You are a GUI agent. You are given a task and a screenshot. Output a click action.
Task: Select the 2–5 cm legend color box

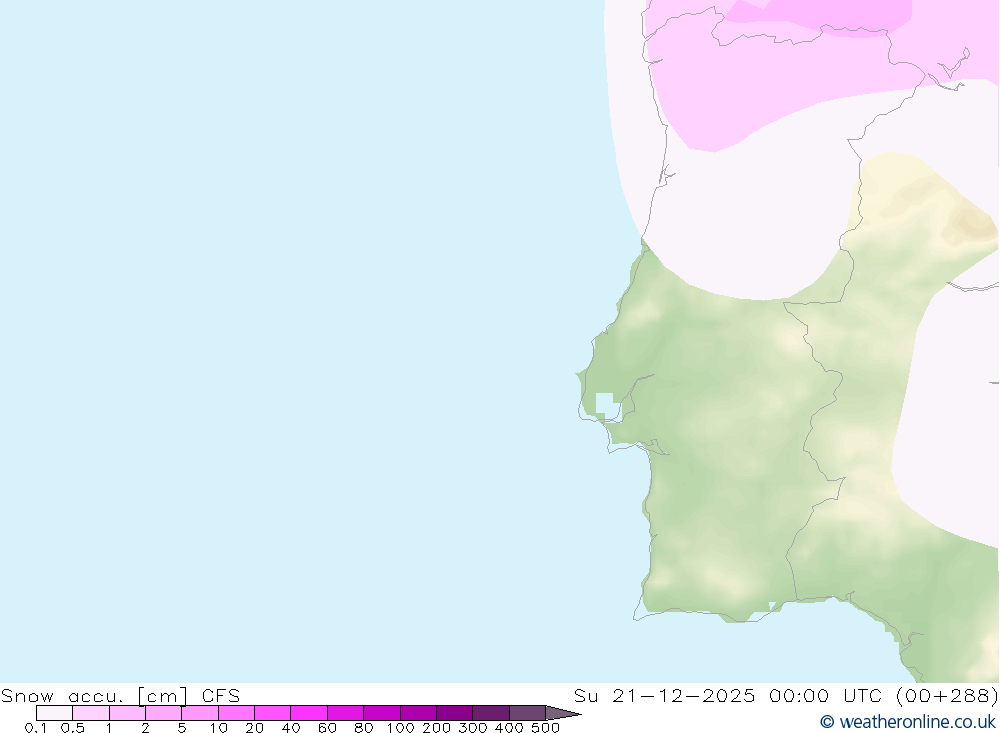pos(163,713)
